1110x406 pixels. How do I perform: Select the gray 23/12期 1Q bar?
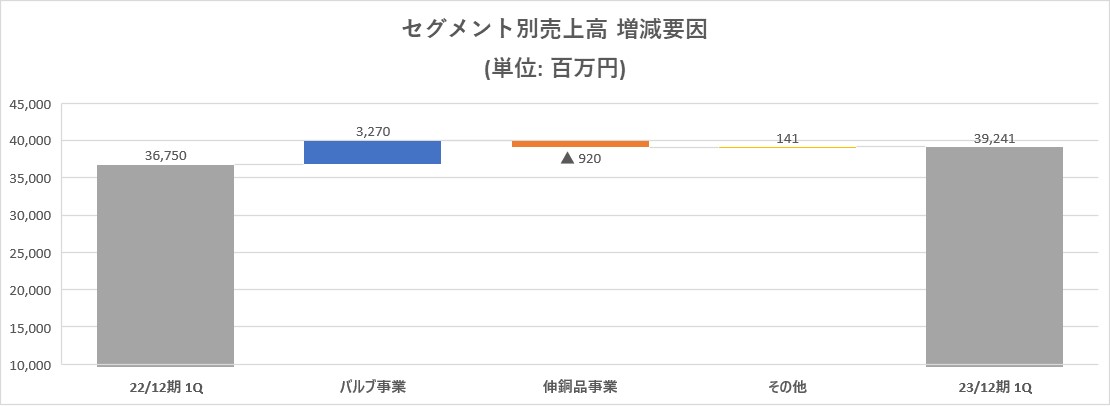click(995, 256)
